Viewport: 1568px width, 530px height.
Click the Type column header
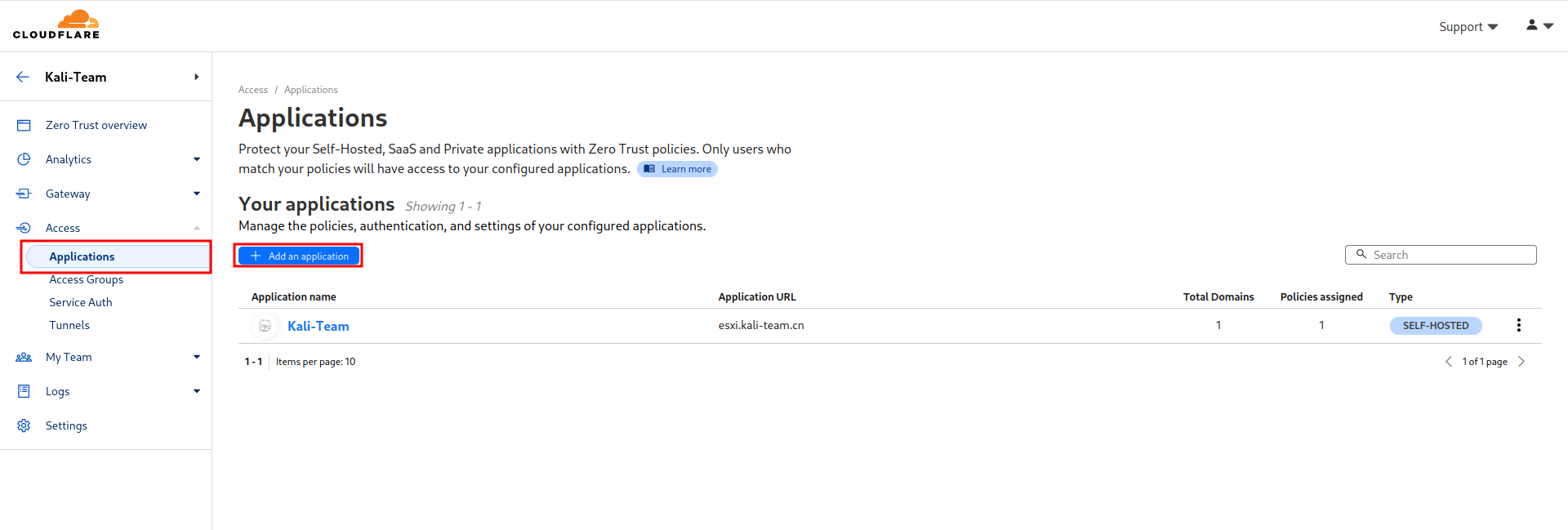[x=1401, y=296]
